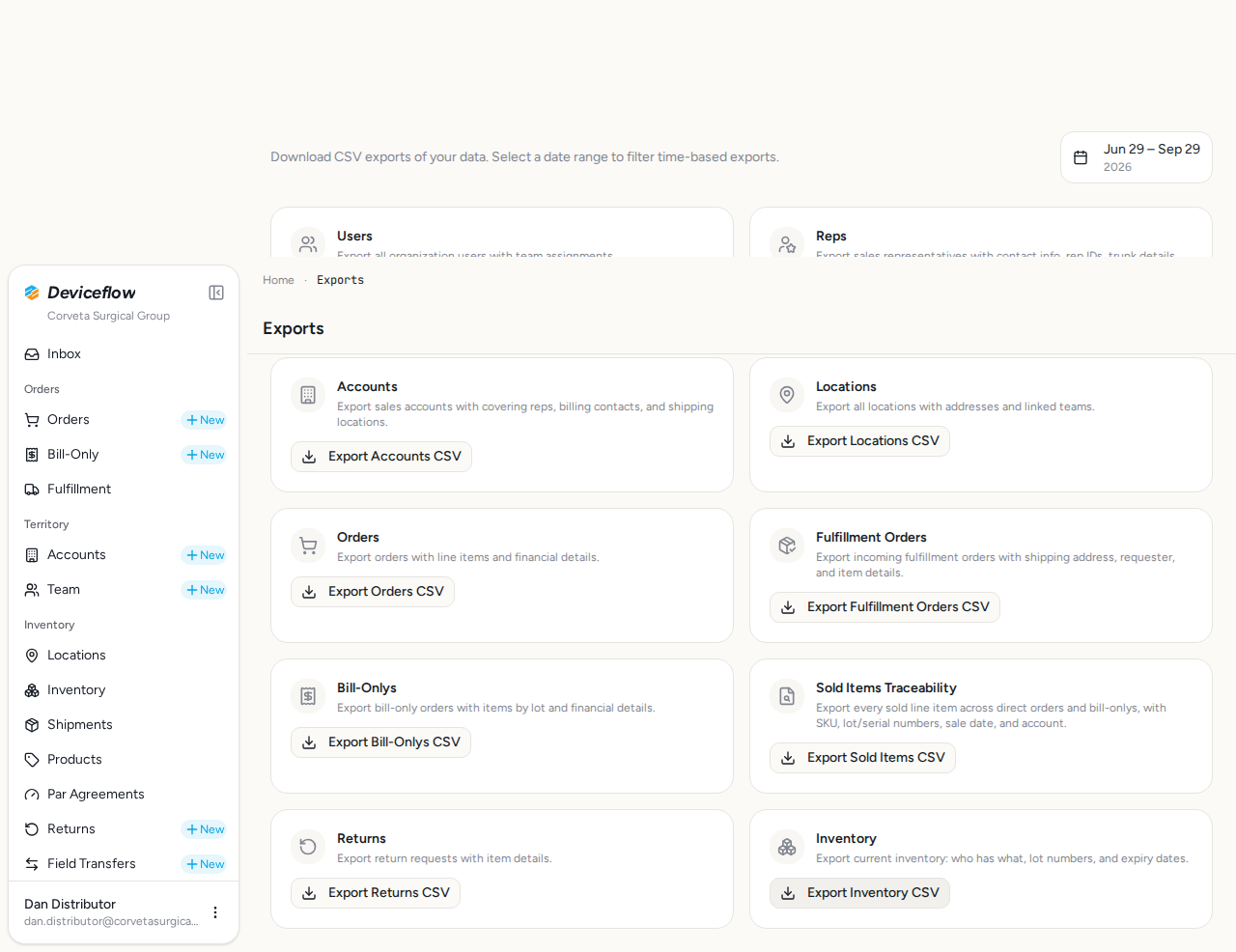Image resolution: width=1236 pixels, height=952 pixels.
Task: Open Par Agreements in the sidebar
Action: 124,795
